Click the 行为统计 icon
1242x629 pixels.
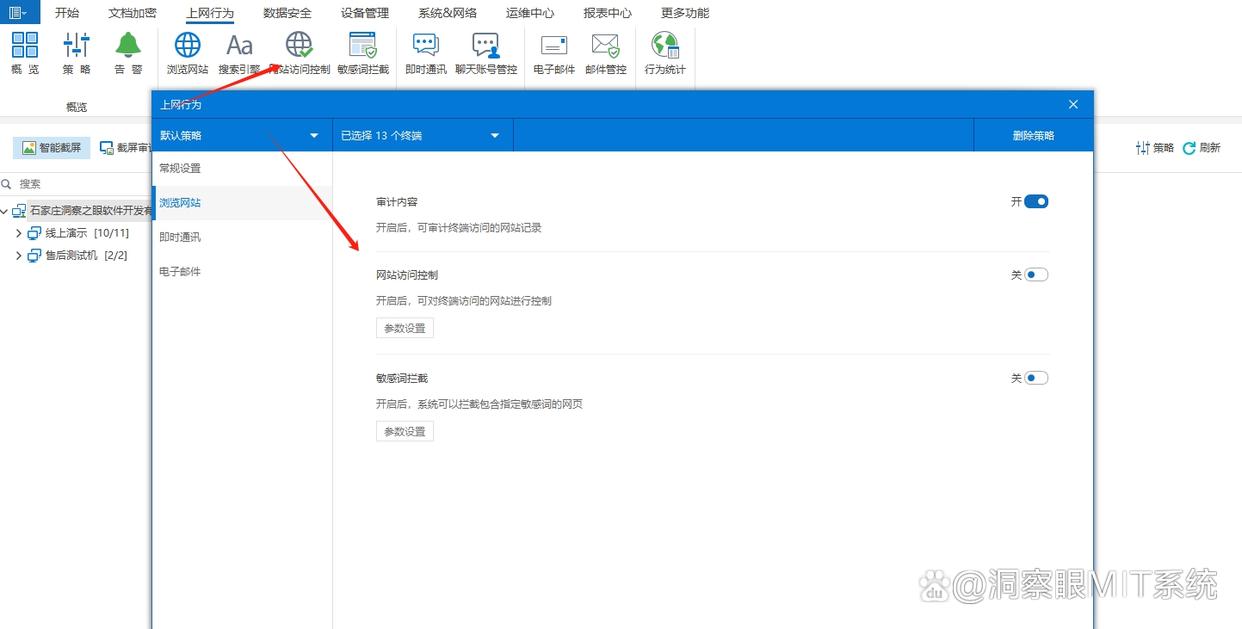[x=664, y=52]
